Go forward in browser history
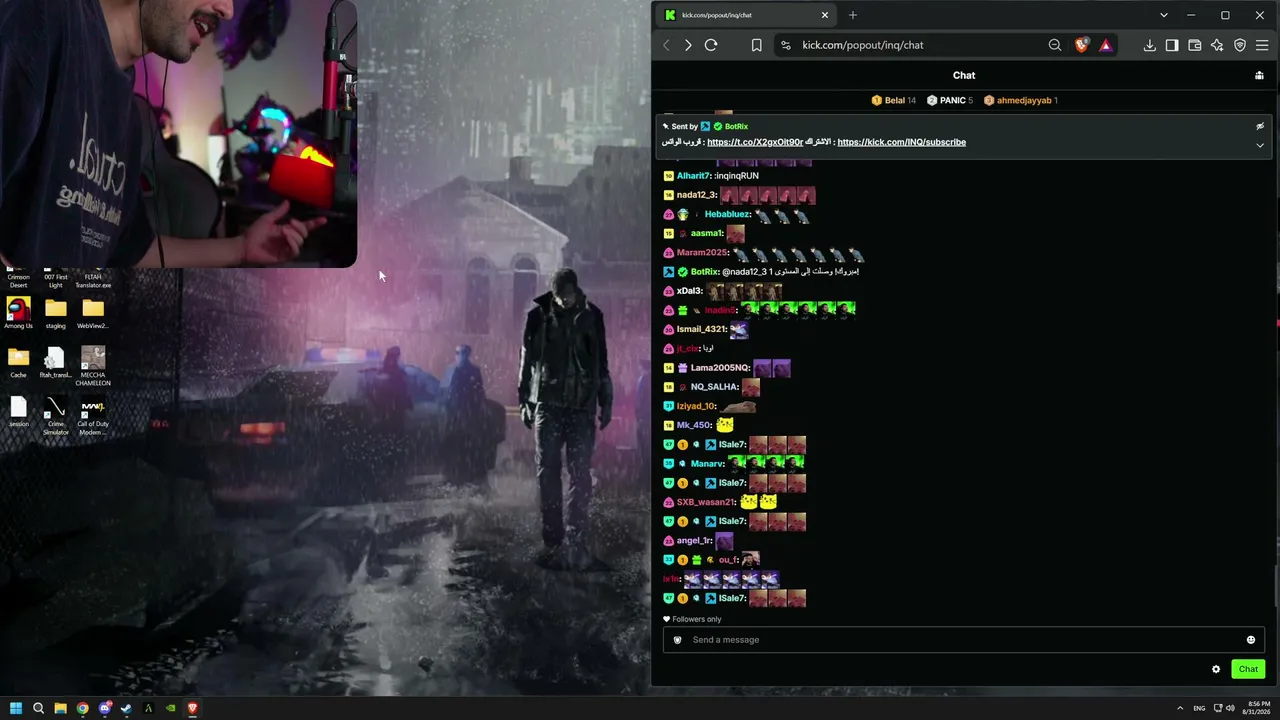This screenshot has height=720, width=1280. [688, 45]
